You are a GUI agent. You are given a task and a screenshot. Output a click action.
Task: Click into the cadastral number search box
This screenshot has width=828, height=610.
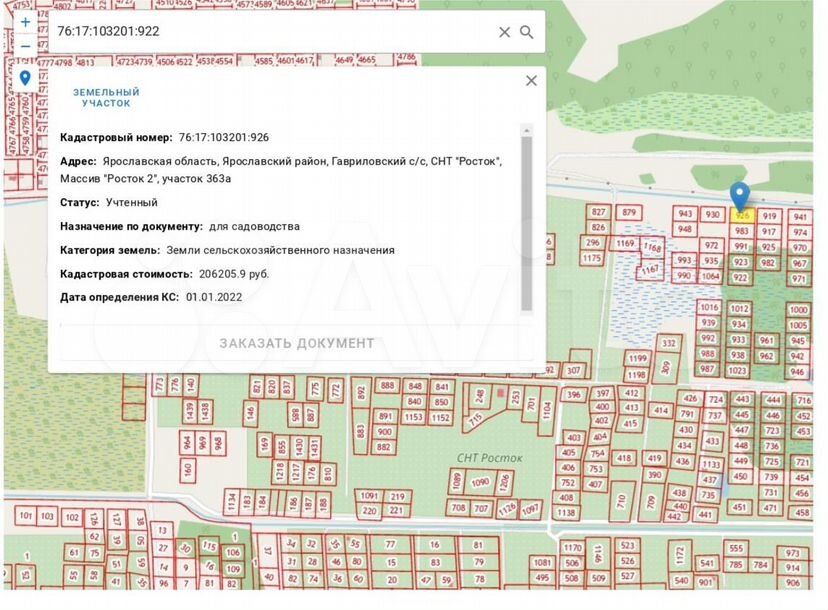270,32
